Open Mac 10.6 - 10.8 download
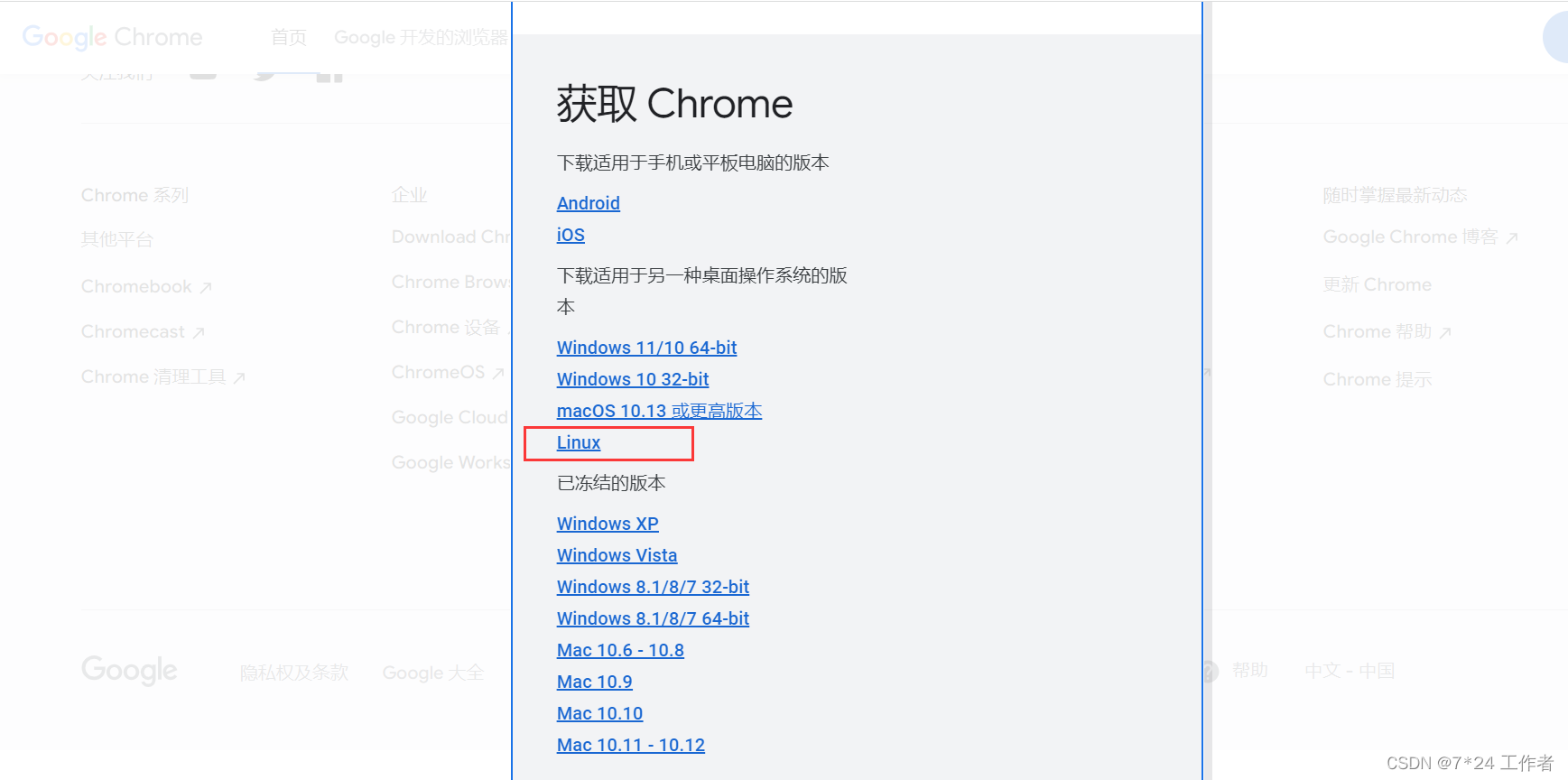The height and width of the screenshot is (780, 1568). (620, 650)
